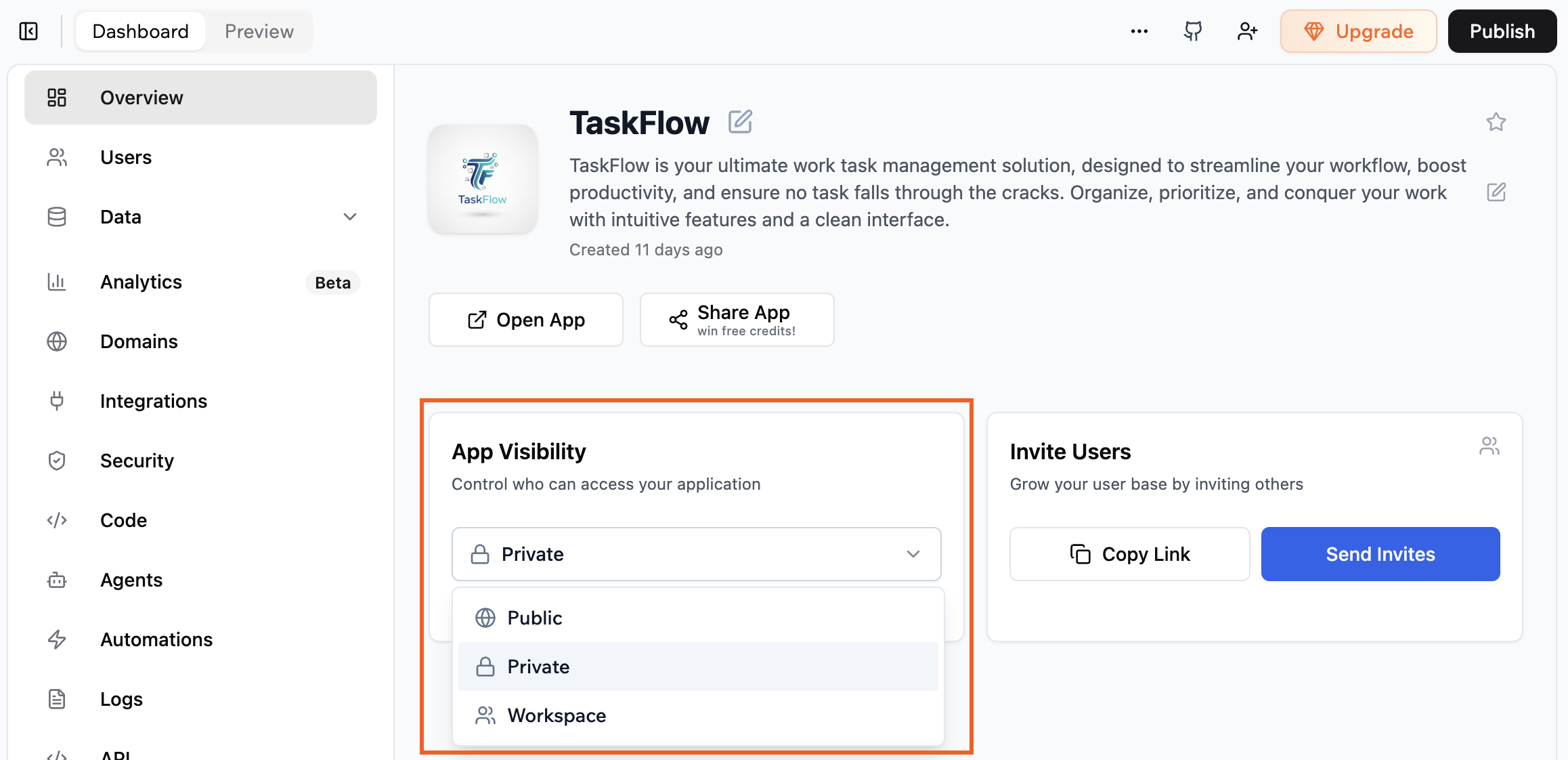This screenshot has height=760, width=1568.
Task: Open the Security sidebar item
Action: [x=137, y=461]
